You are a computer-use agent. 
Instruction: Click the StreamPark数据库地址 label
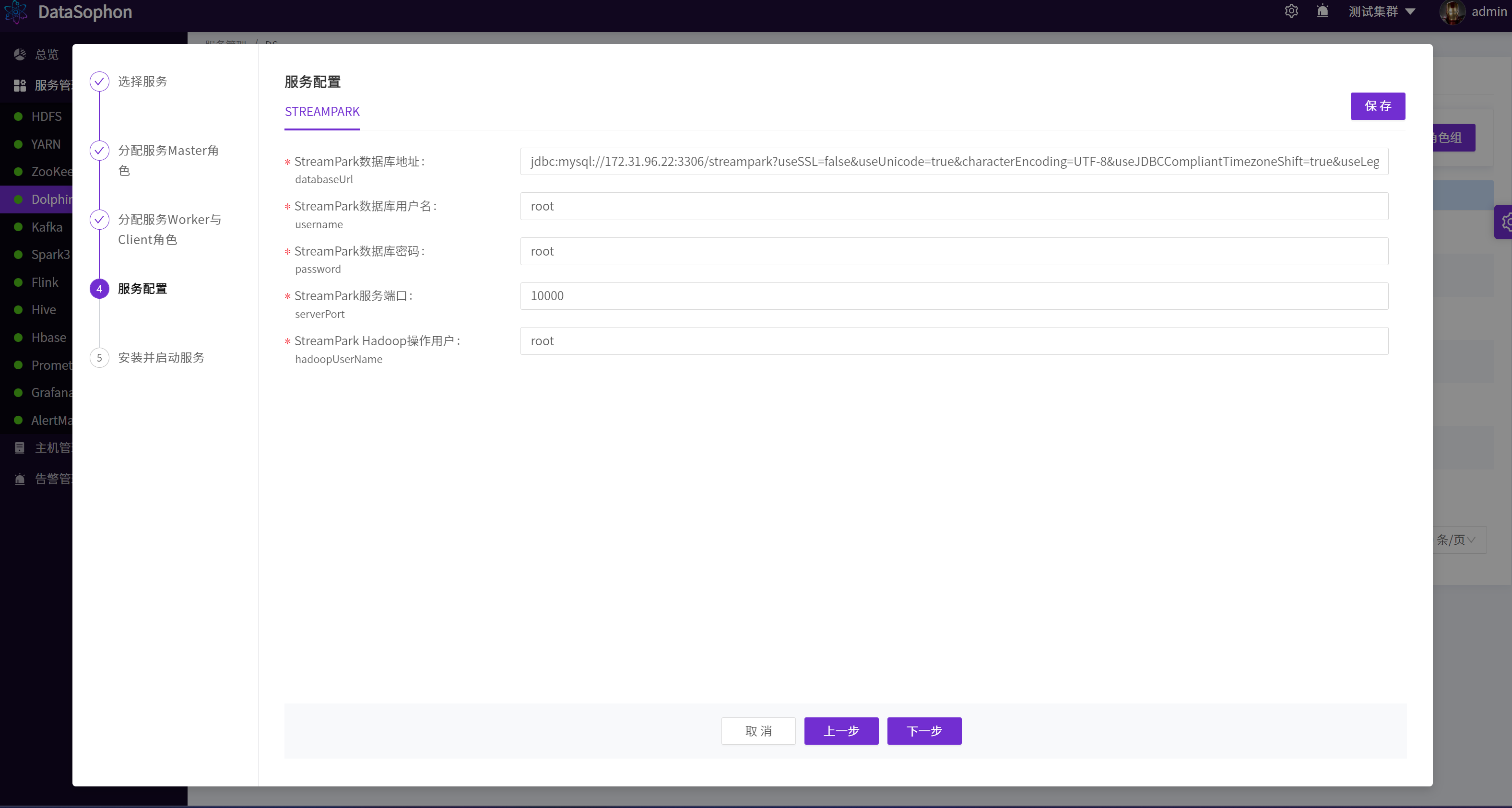[359, 162]
